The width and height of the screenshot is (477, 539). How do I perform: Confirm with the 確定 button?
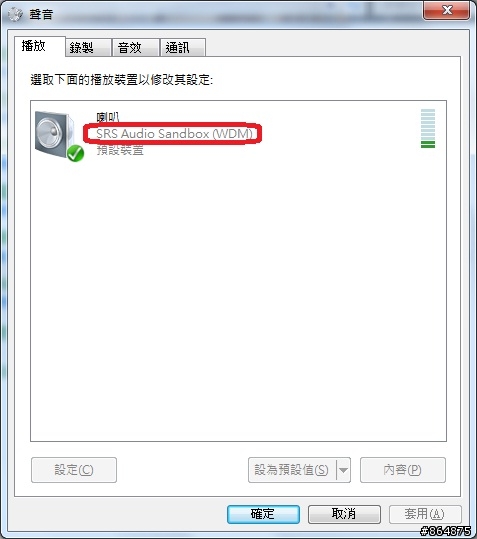pos(263,514)
